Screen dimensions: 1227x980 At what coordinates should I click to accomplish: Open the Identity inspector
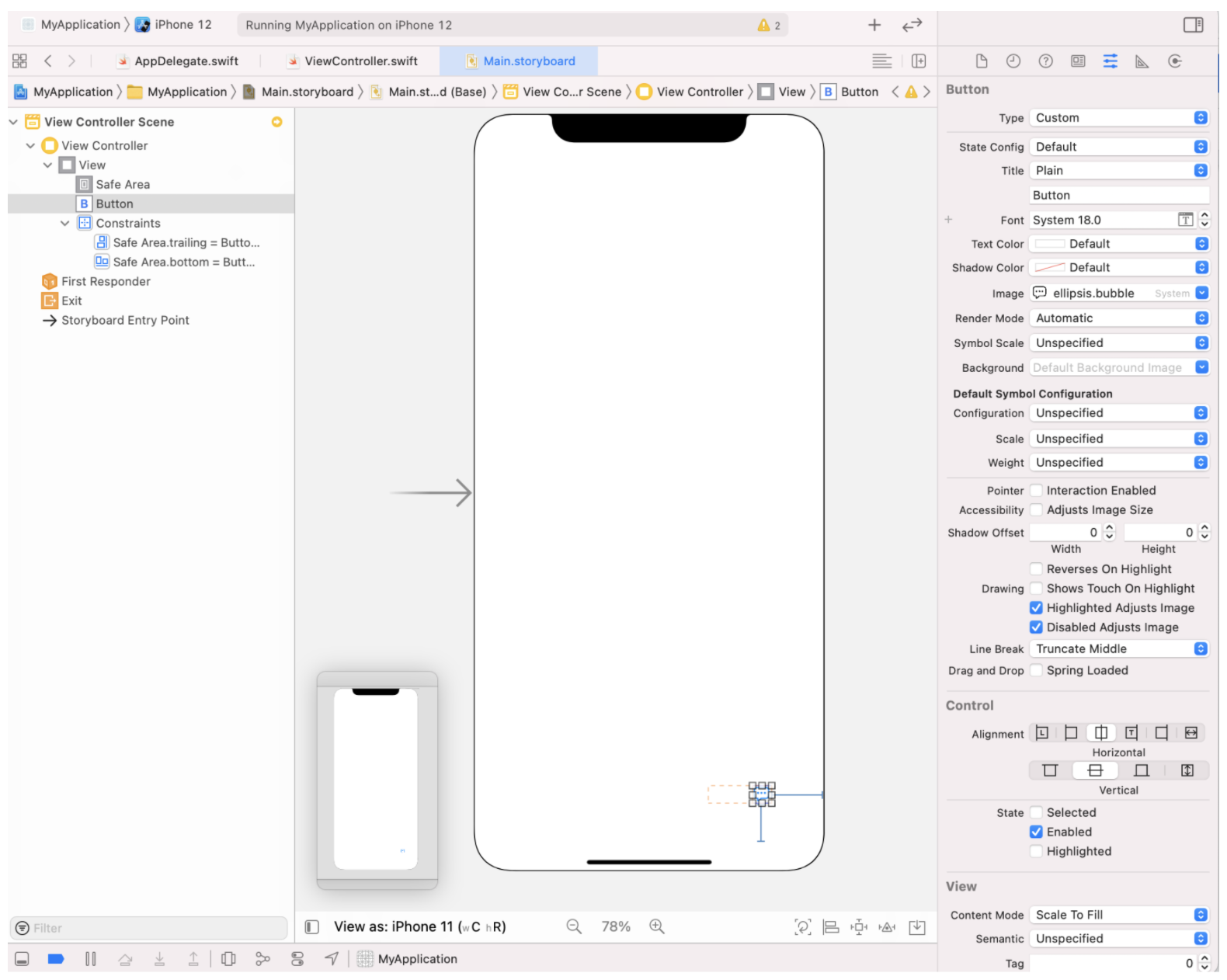1078,61
